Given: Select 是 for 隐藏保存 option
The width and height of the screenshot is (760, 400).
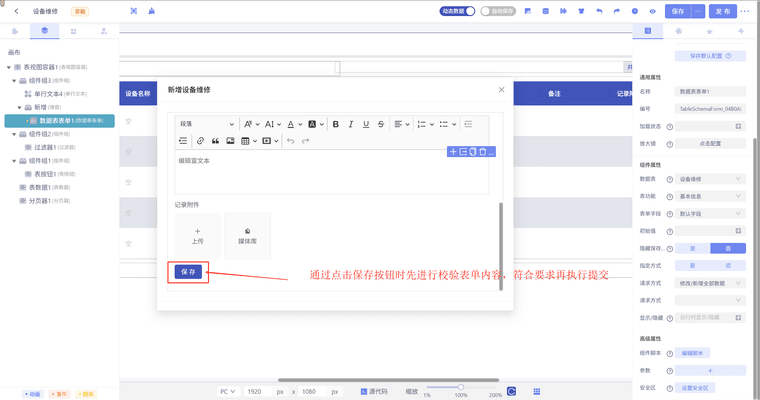Looking at the screenshot, I should [x=693, y=248].
